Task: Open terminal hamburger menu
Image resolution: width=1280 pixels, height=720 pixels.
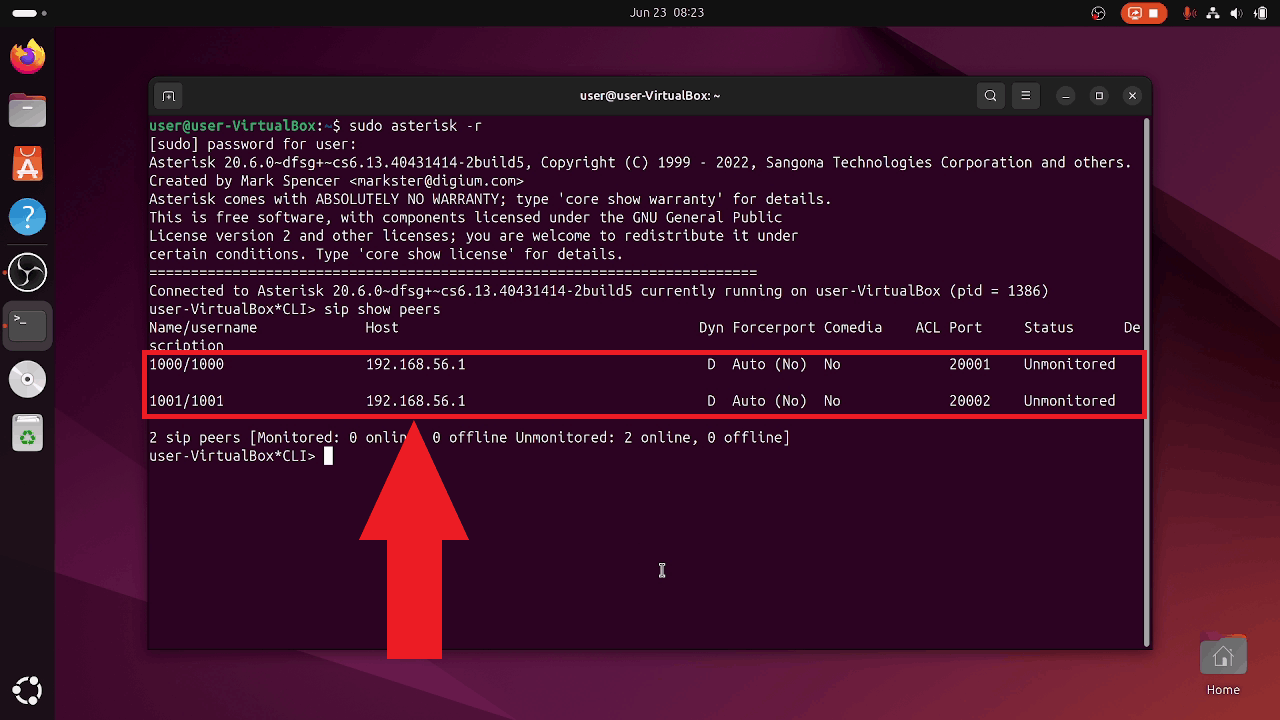Action: pos(1025,96)
